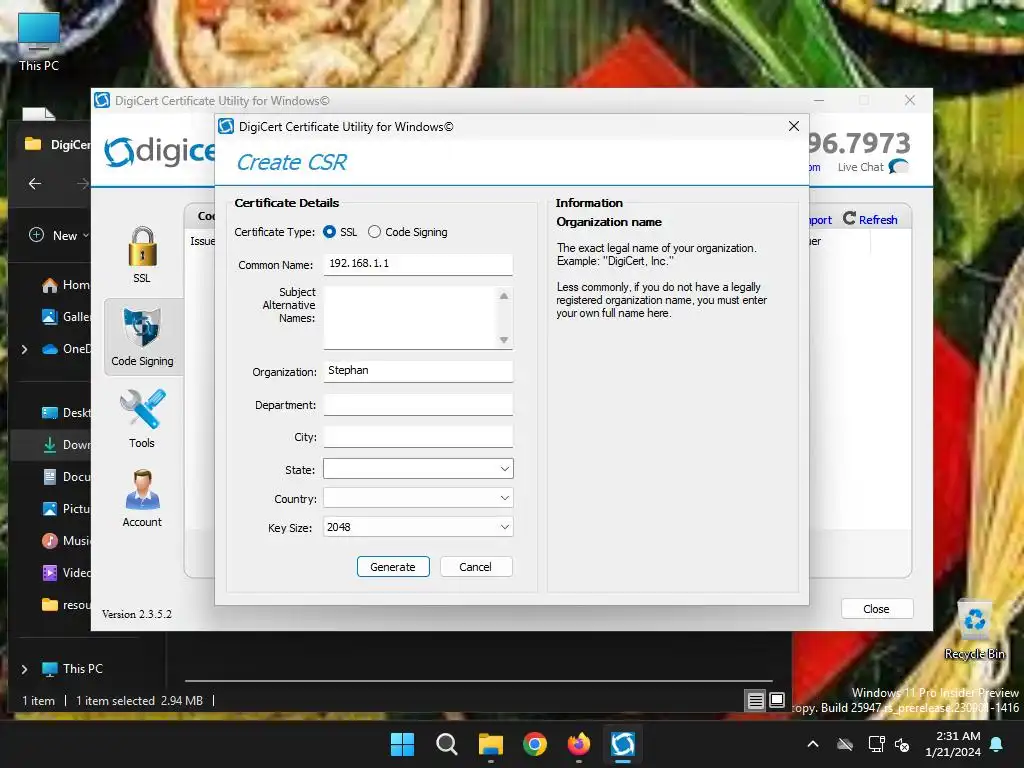Expand the OneDrive tree chevron
This screenshot has width=1024, height=768.
(24, 349)
